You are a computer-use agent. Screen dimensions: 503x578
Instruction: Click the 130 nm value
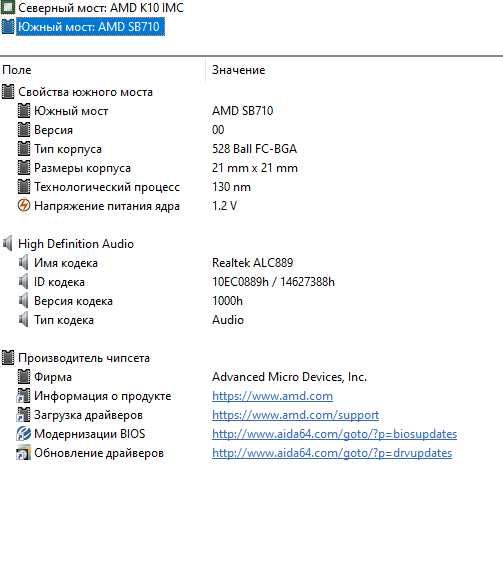[231, 187]
